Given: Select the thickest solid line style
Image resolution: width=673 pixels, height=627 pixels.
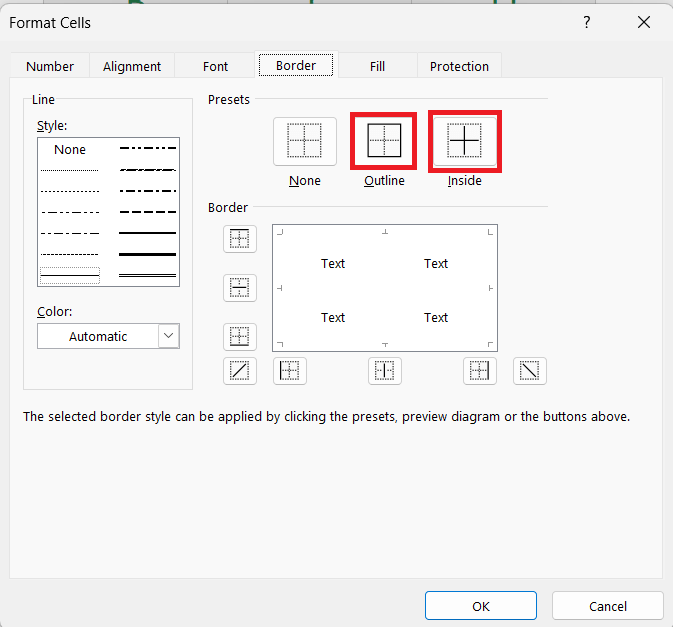Looking at the screenshot, I should point(147,254).
